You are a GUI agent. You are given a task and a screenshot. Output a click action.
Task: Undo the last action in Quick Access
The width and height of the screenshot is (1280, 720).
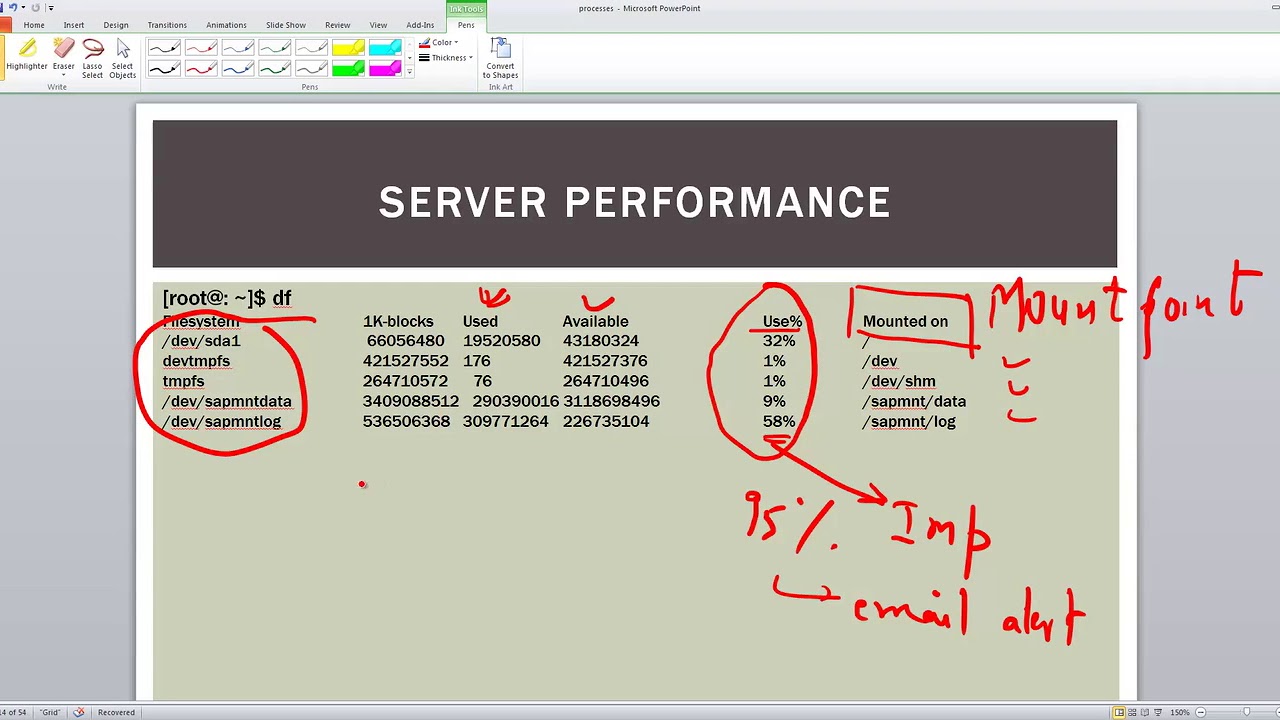tap(12, 8)
